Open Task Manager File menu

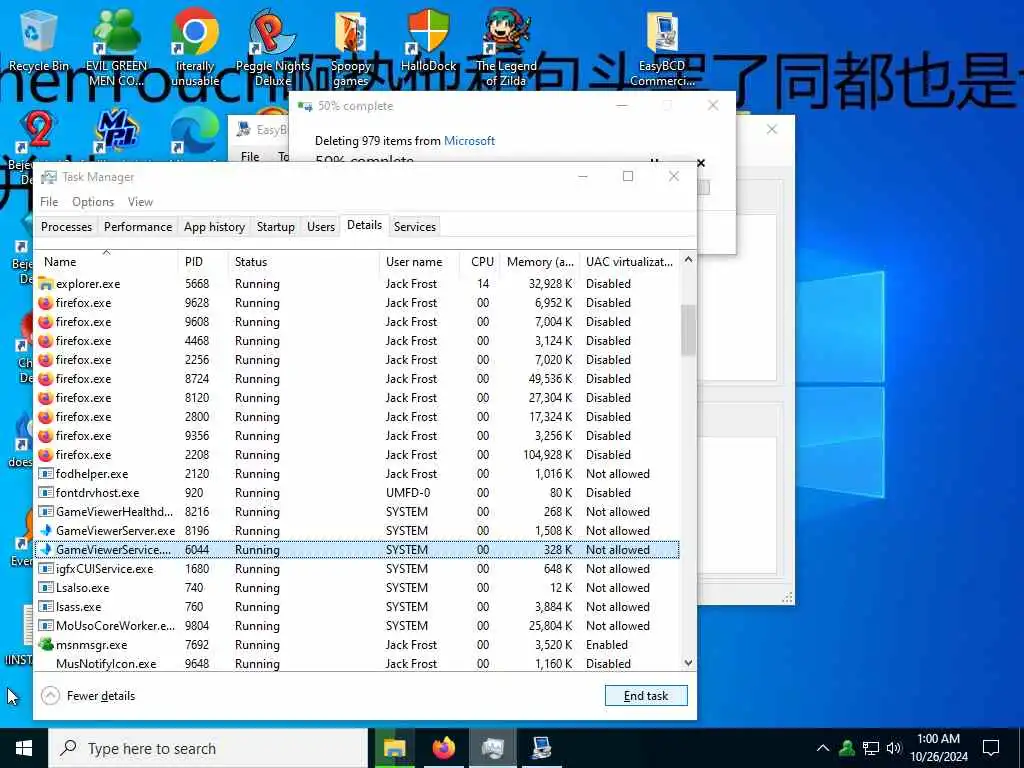49,202
